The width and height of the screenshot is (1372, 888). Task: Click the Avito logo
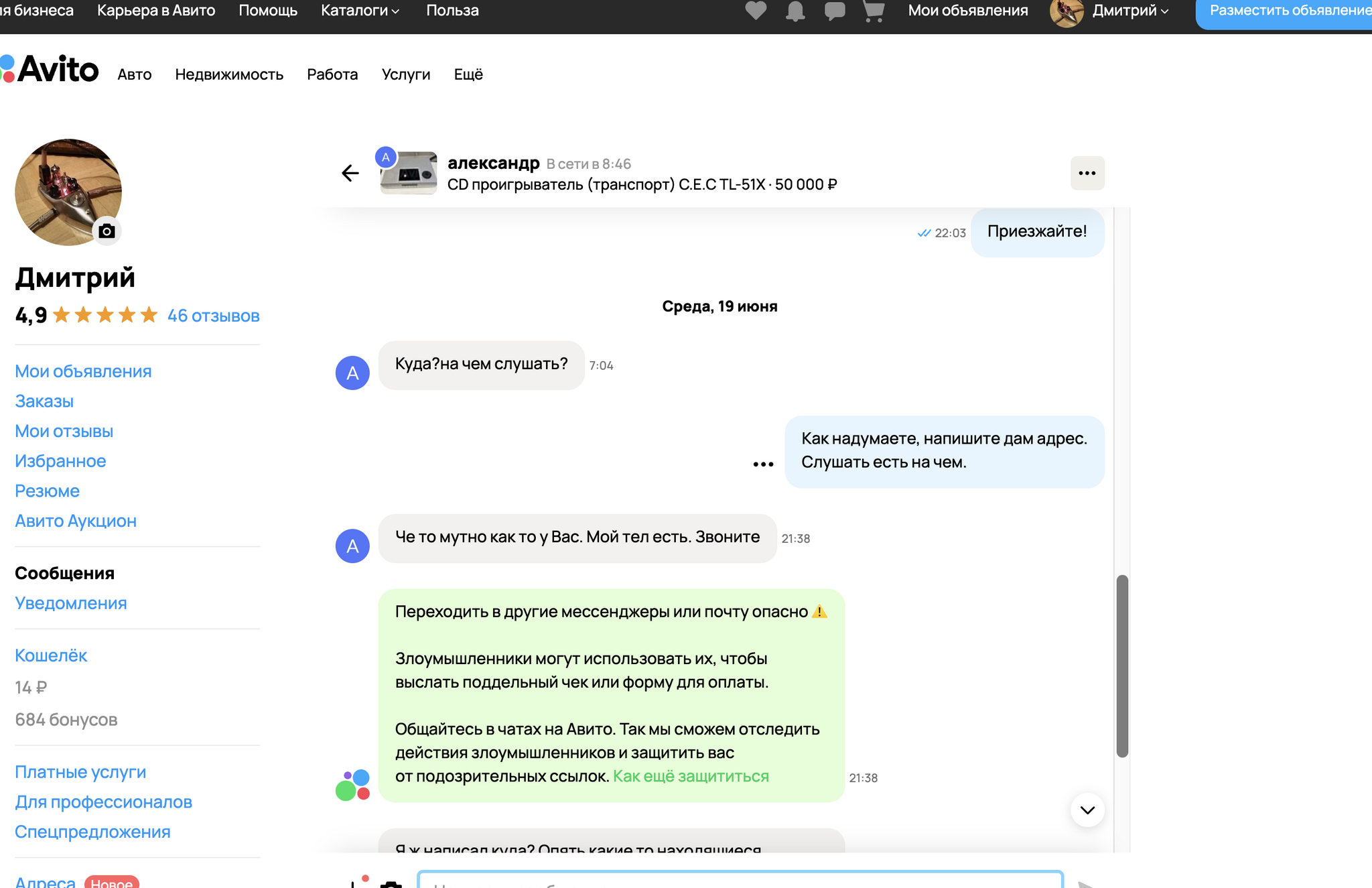50,69
